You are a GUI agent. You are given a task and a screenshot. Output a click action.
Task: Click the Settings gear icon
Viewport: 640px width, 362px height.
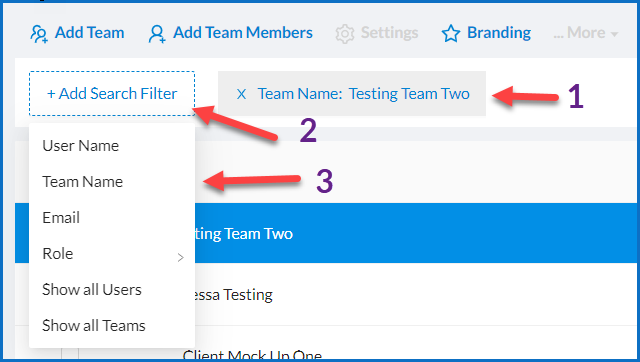pos(345,34)
